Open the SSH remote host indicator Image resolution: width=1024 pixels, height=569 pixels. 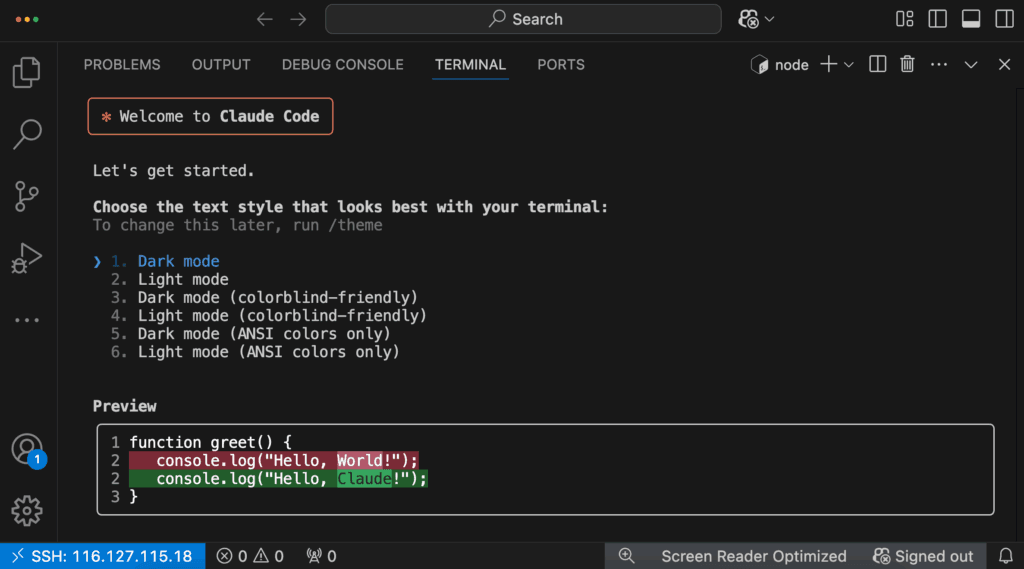[103, 556]
